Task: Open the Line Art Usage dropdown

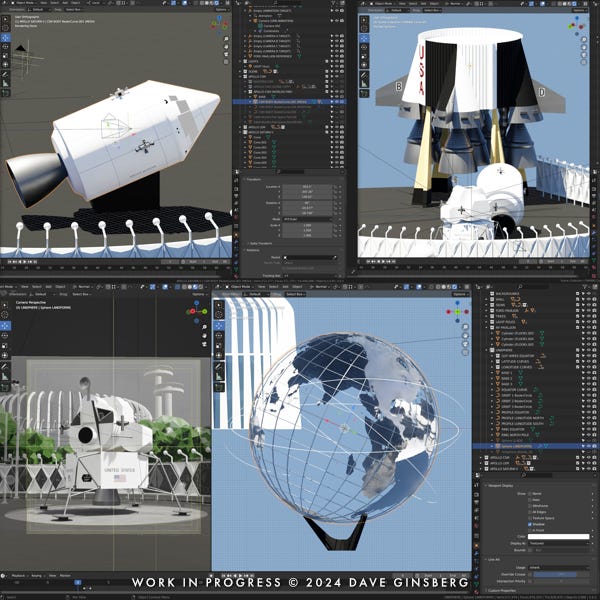Action: 559,567
